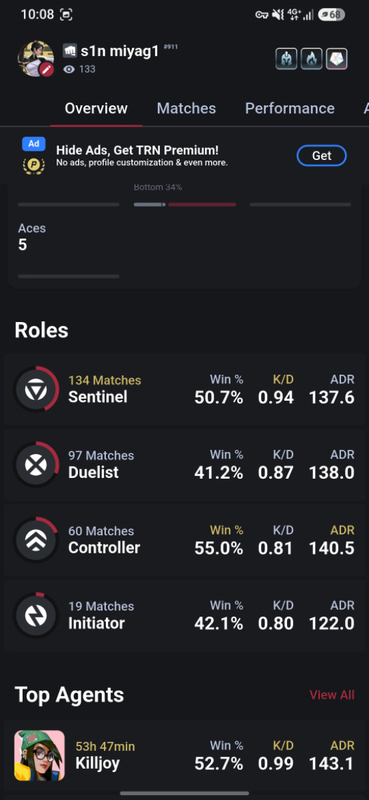Image resolution: width=369 pixels, height=800 pixels.
Task: Open View All top agents
Action: tap(332, 695)
